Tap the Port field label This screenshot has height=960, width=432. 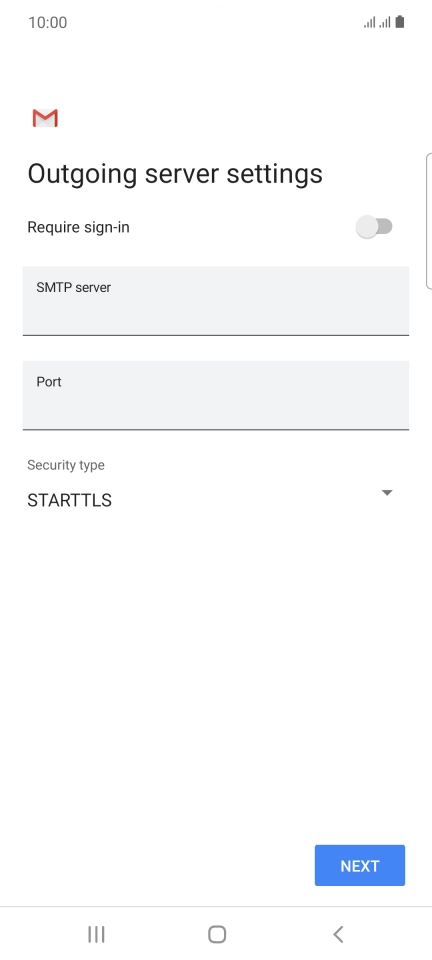[x=49, y=382]
